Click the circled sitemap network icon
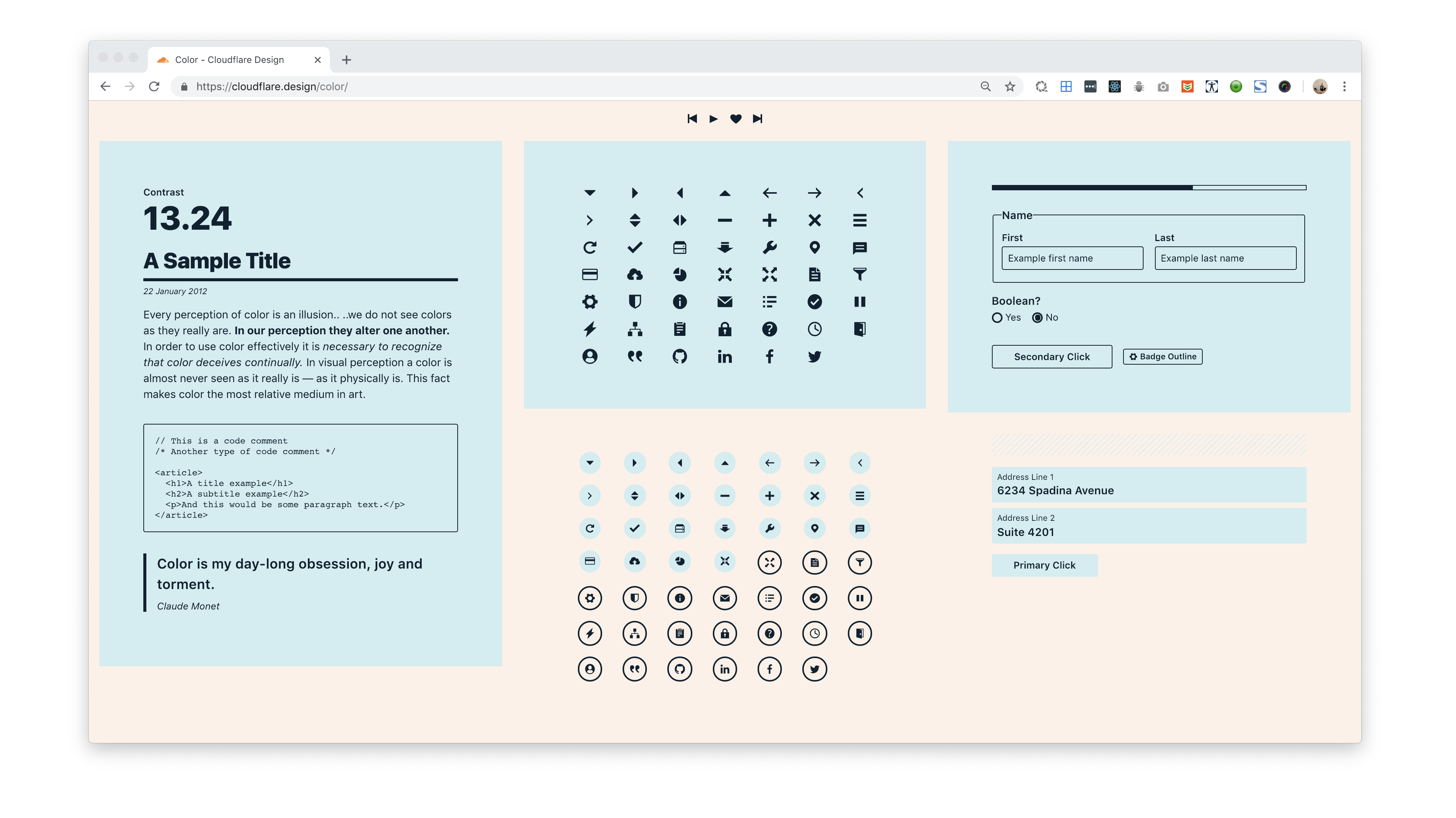Viewport: 1456px width, 818px height. [635, 634]
